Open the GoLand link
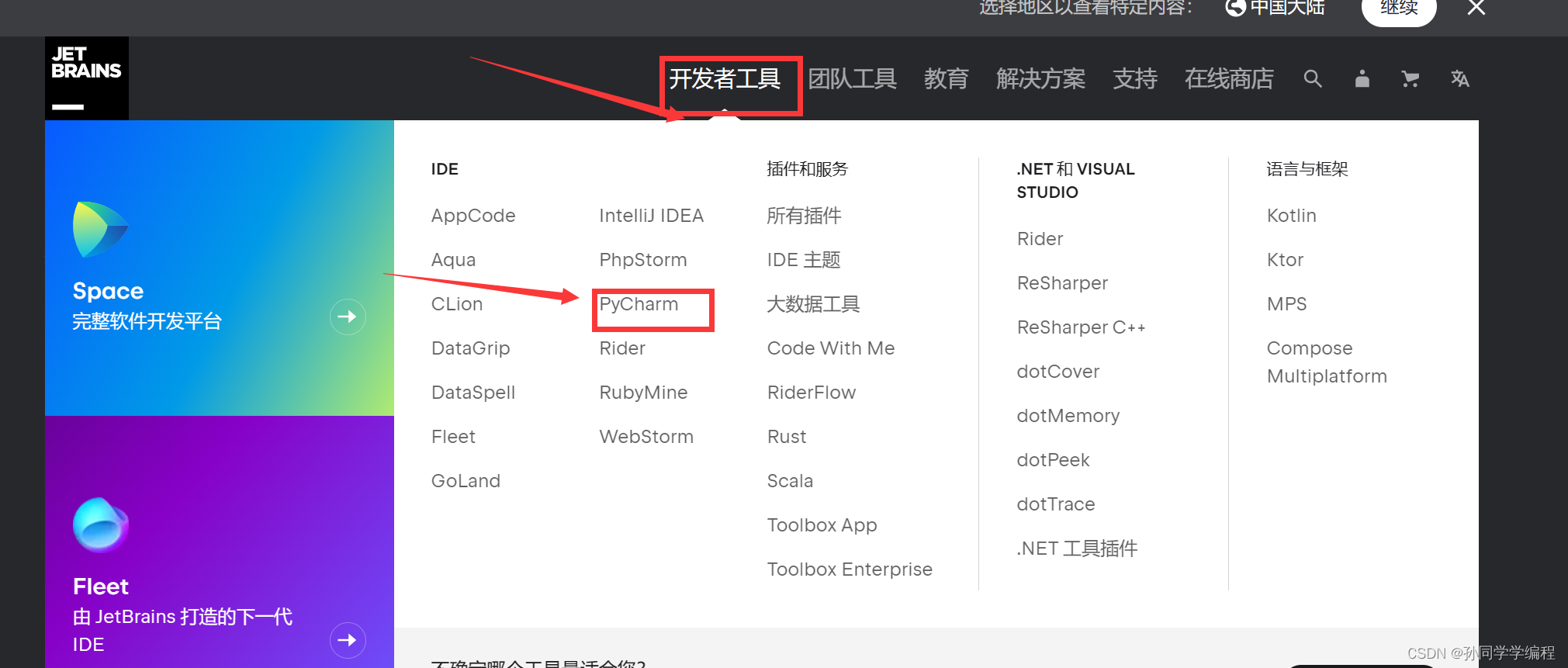 [x=466, y=481]
